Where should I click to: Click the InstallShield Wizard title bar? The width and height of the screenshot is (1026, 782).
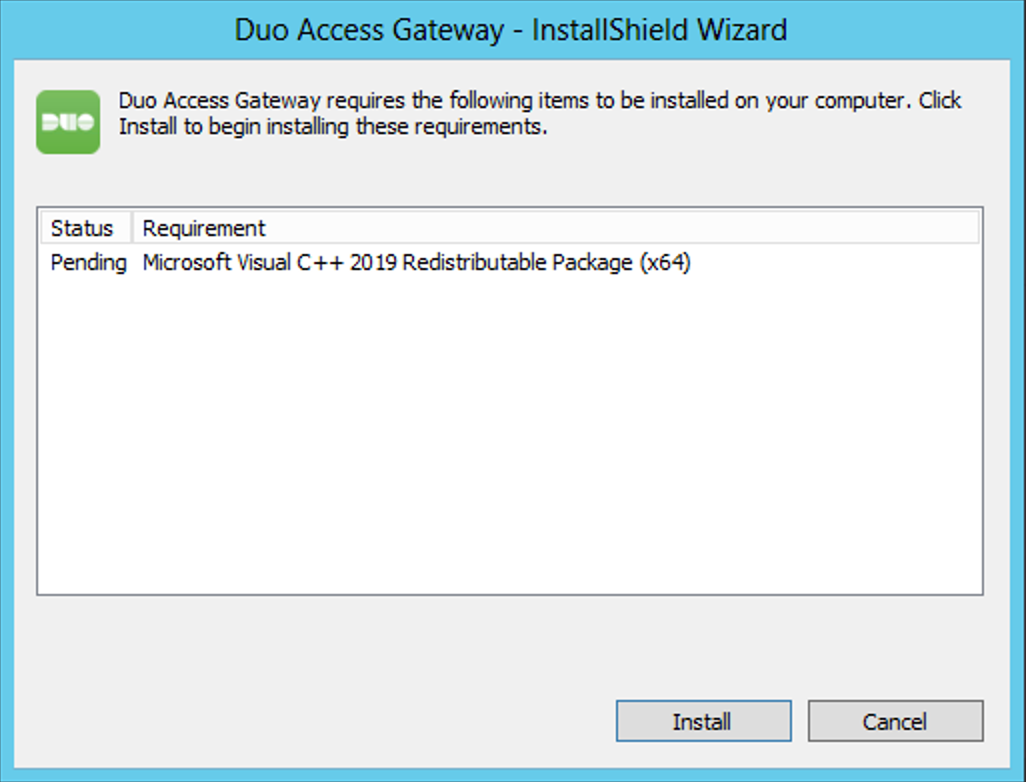[x=513, y=30]
